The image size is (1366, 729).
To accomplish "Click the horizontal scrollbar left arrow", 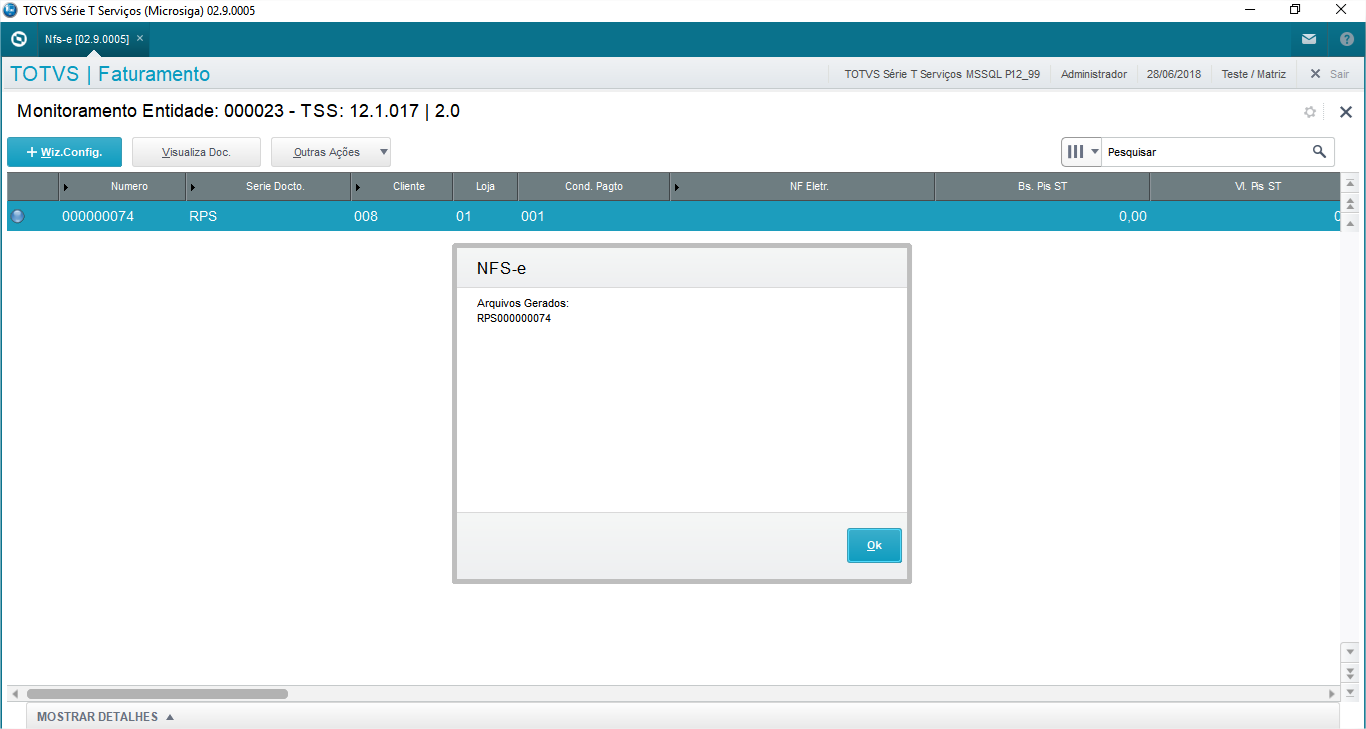I will (14, 693).
